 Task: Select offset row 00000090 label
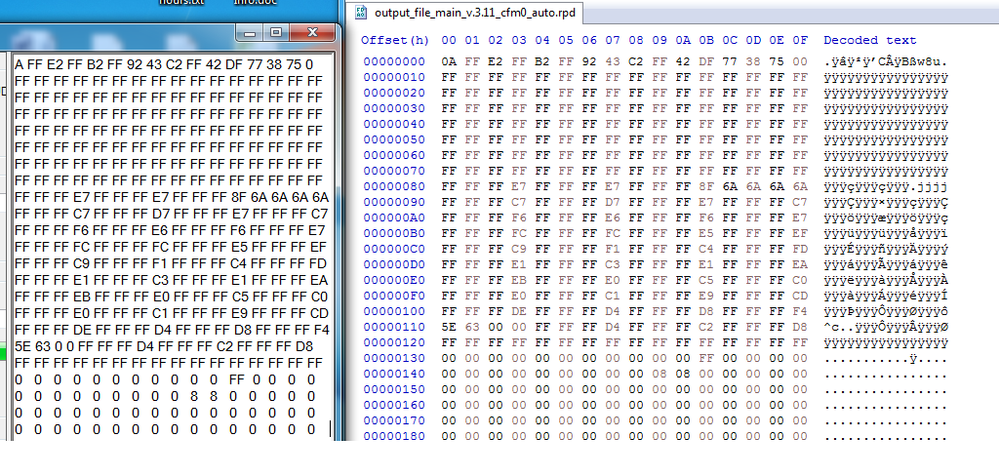pyautogui.click(x=394, y=202)
